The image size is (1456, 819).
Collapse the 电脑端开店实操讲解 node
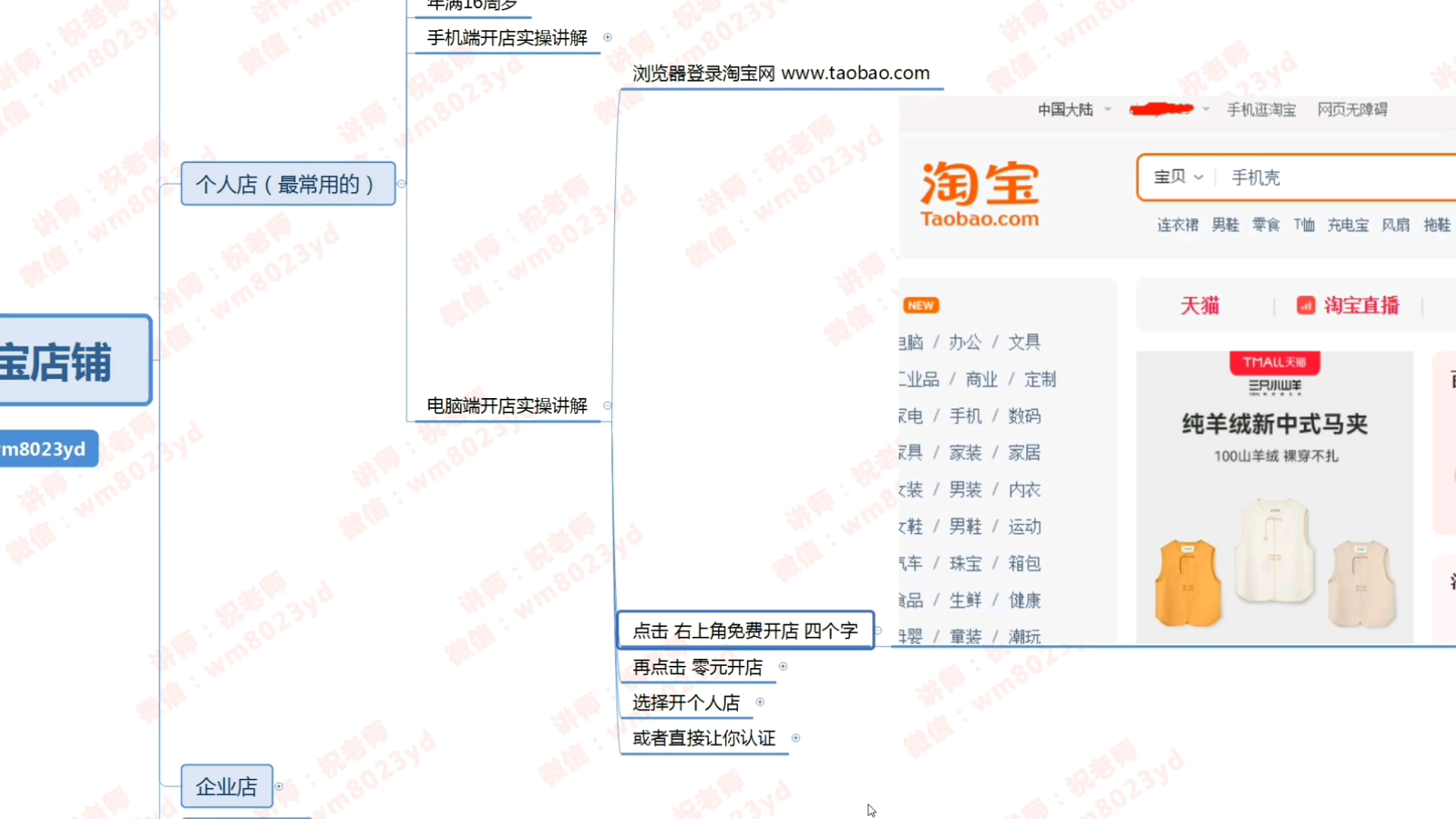(607, 406)
